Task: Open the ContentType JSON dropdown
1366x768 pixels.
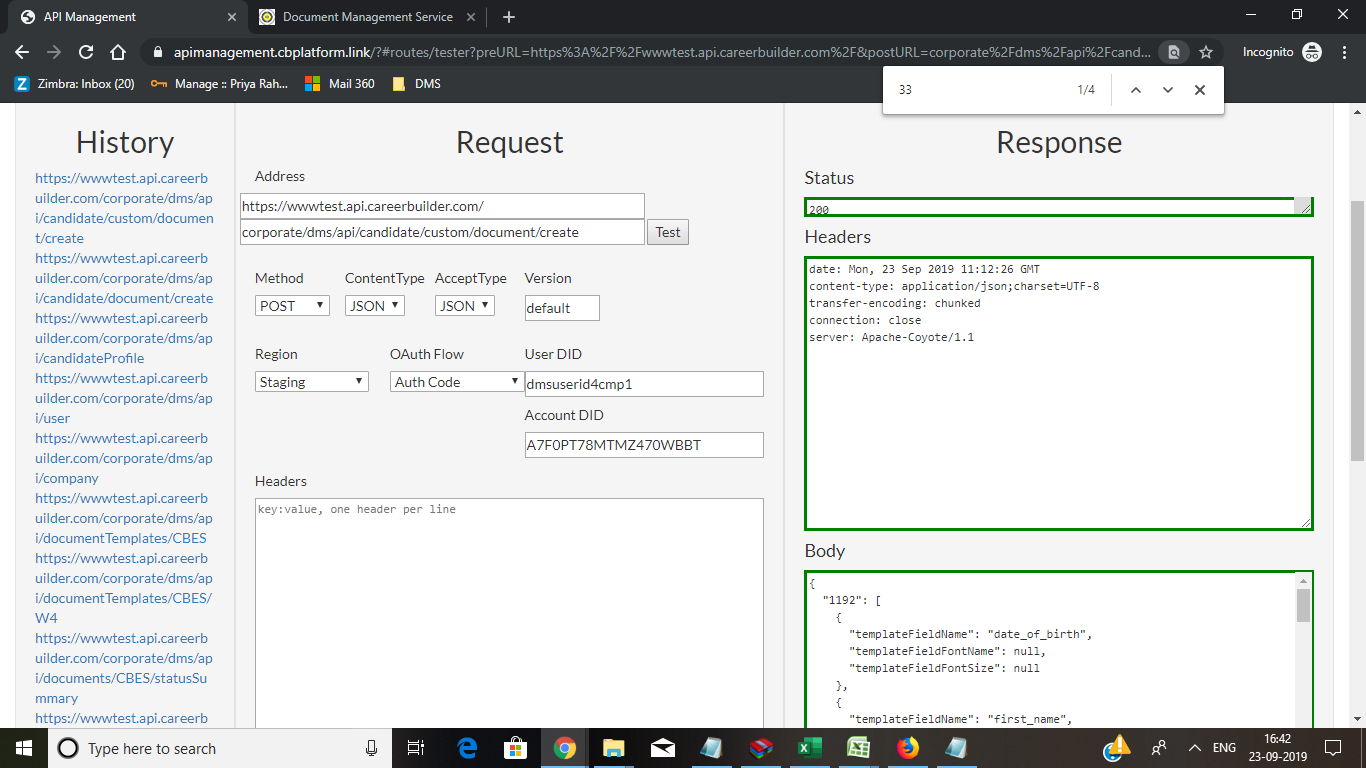Action: pyautogui.click(x=375, y=306)
